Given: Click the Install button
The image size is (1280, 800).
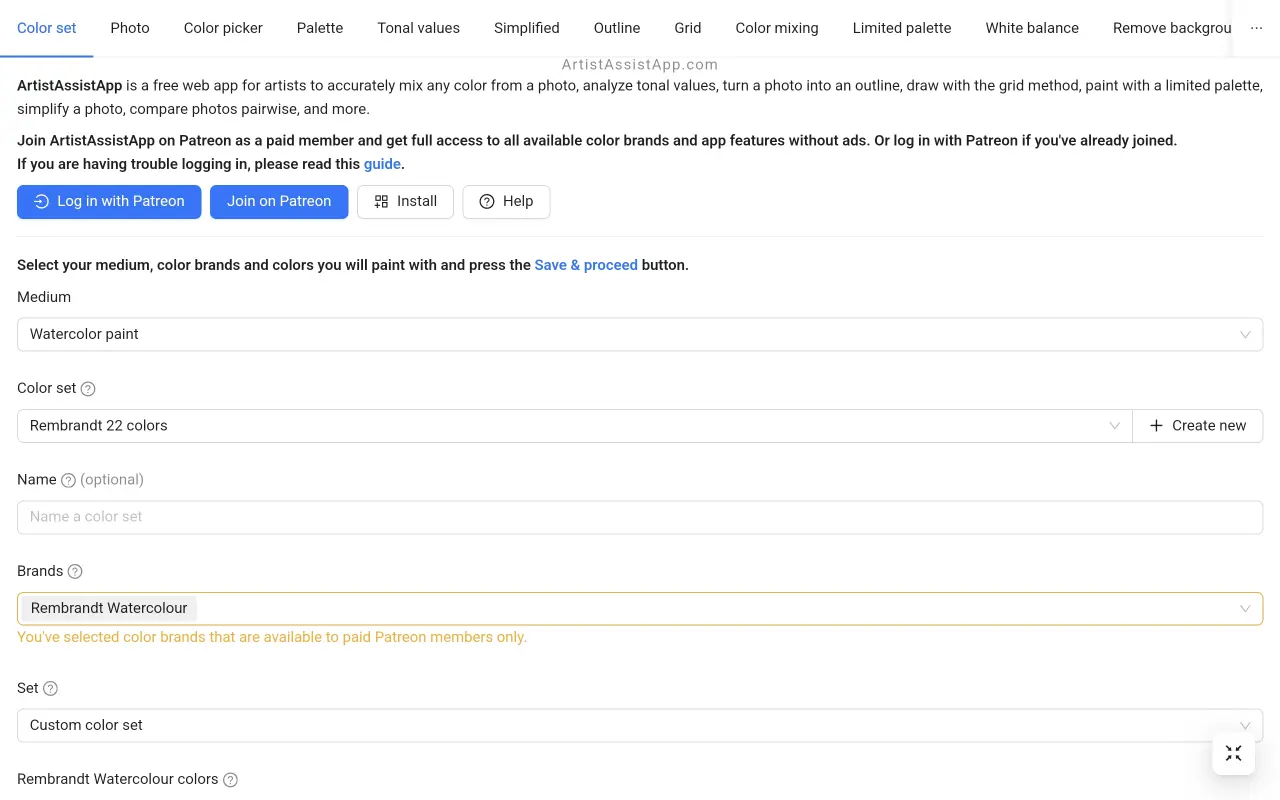Looking at the screenshot, I should tap(405, 201).
